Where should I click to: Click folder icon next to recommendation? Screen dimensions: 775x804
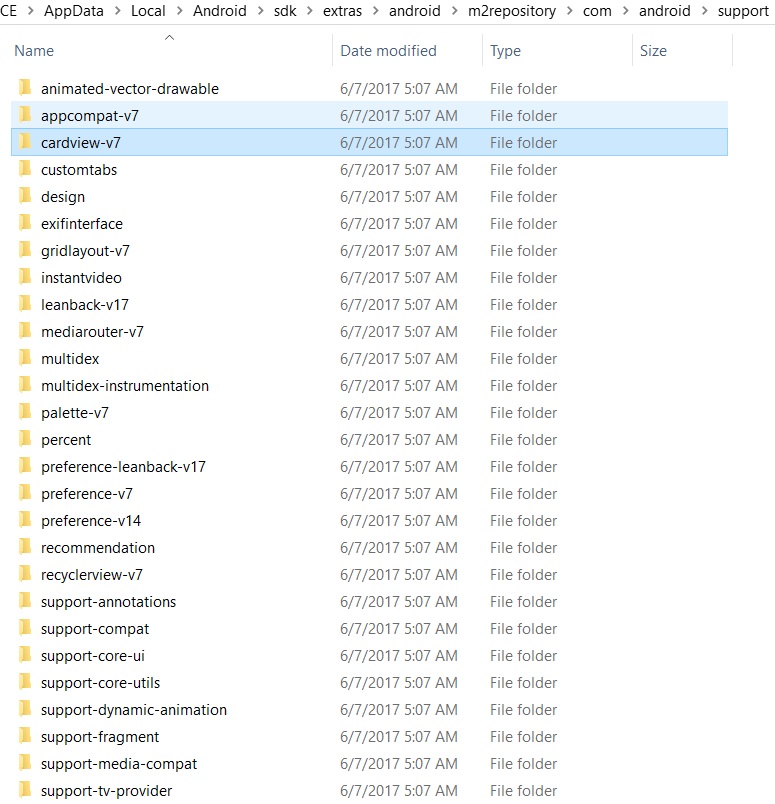[25, 547]
